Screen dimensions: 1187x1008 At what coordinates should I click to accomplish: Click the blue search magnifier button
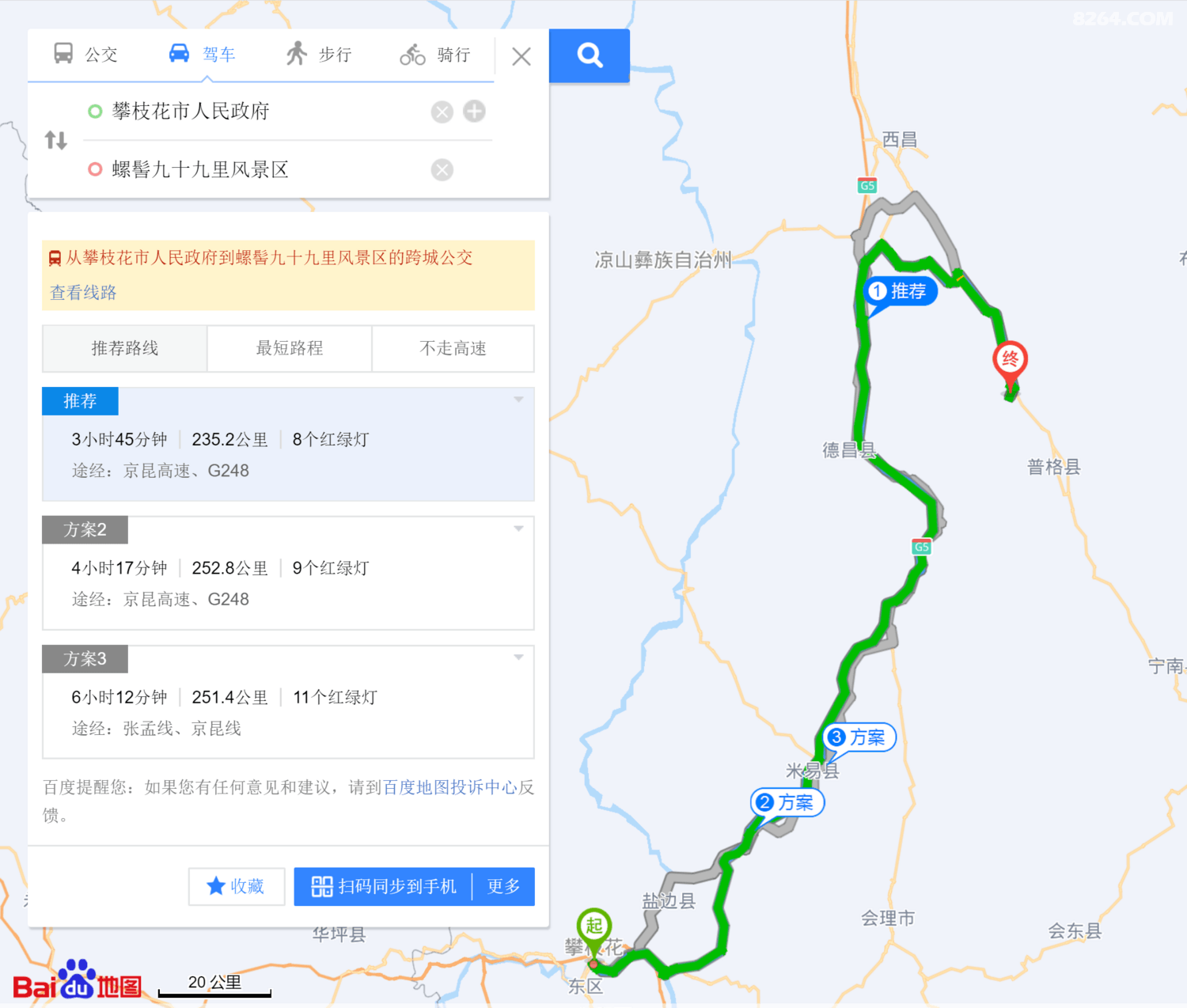590,55
